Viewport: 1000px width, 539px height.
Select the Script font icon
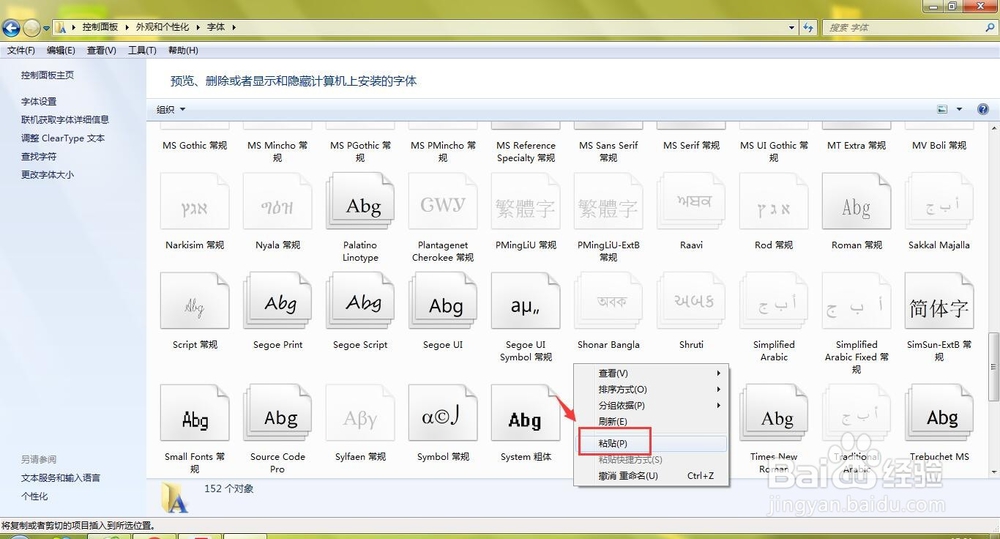195,301
